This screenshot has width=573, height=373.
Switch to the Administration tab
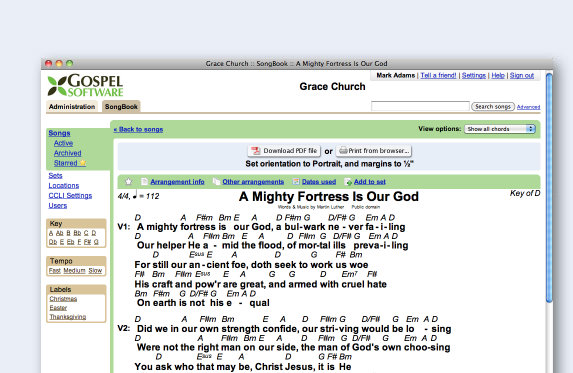[72, 106]
